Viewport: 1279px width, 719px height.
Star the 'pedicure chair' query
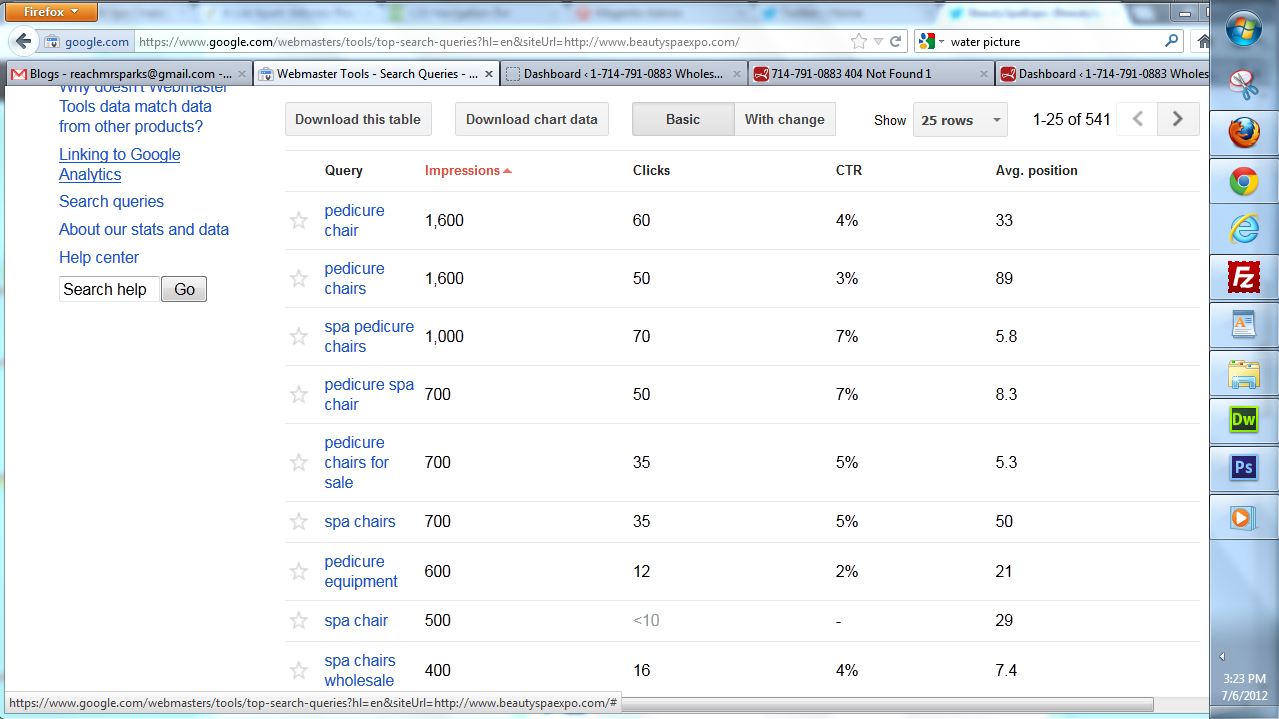(x=298, y=220)
